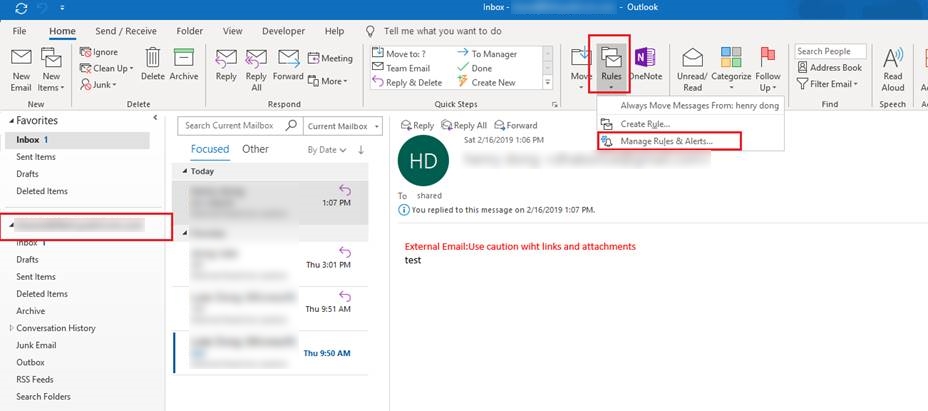This screenshot has width=928, height=411.
Task: Toggle Unread/Read status
Action: pyautogui.click(x=692, y=70)
